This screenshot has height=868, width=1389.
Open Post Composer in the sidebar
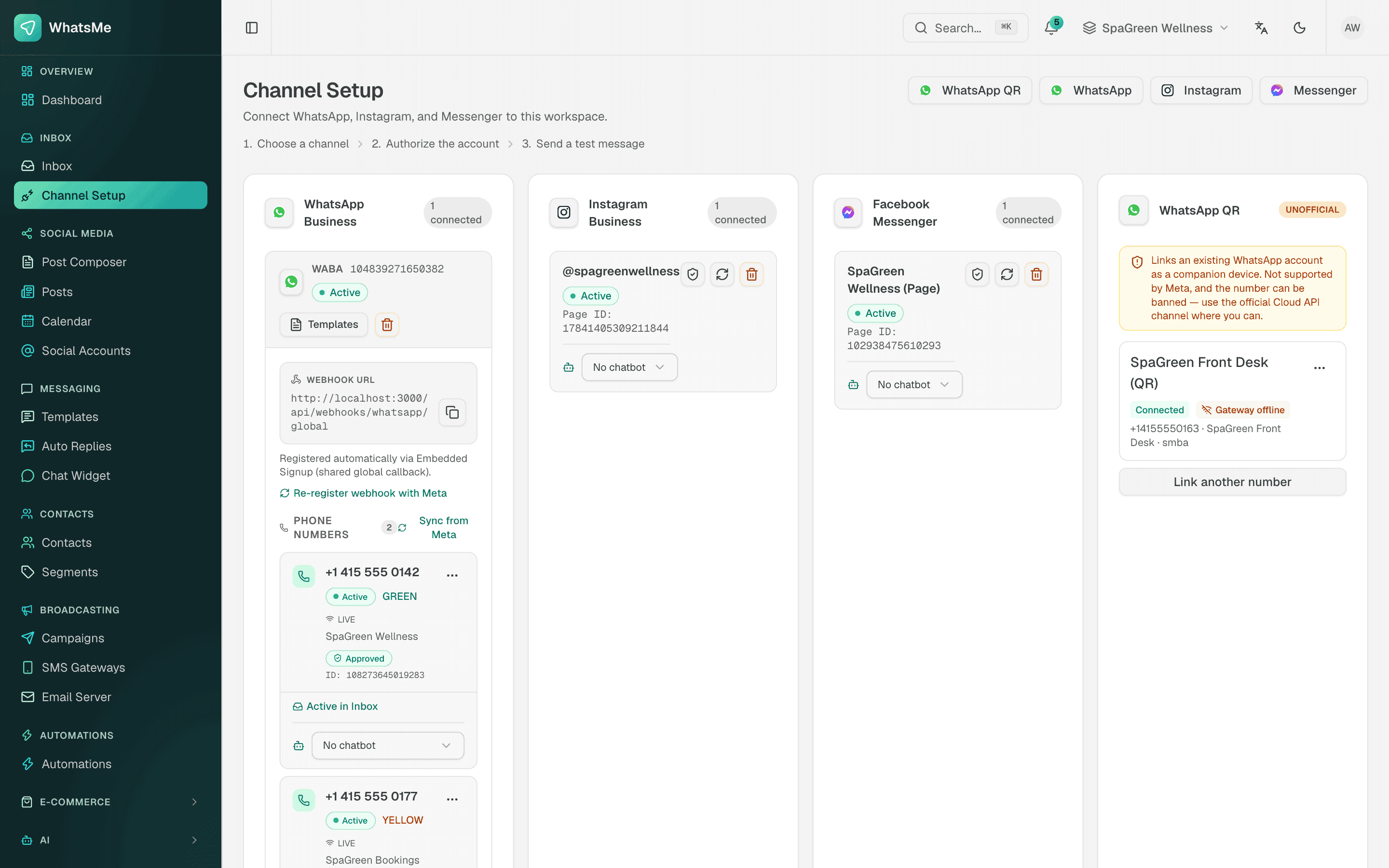pyautogui.click(x=110, y=262)
